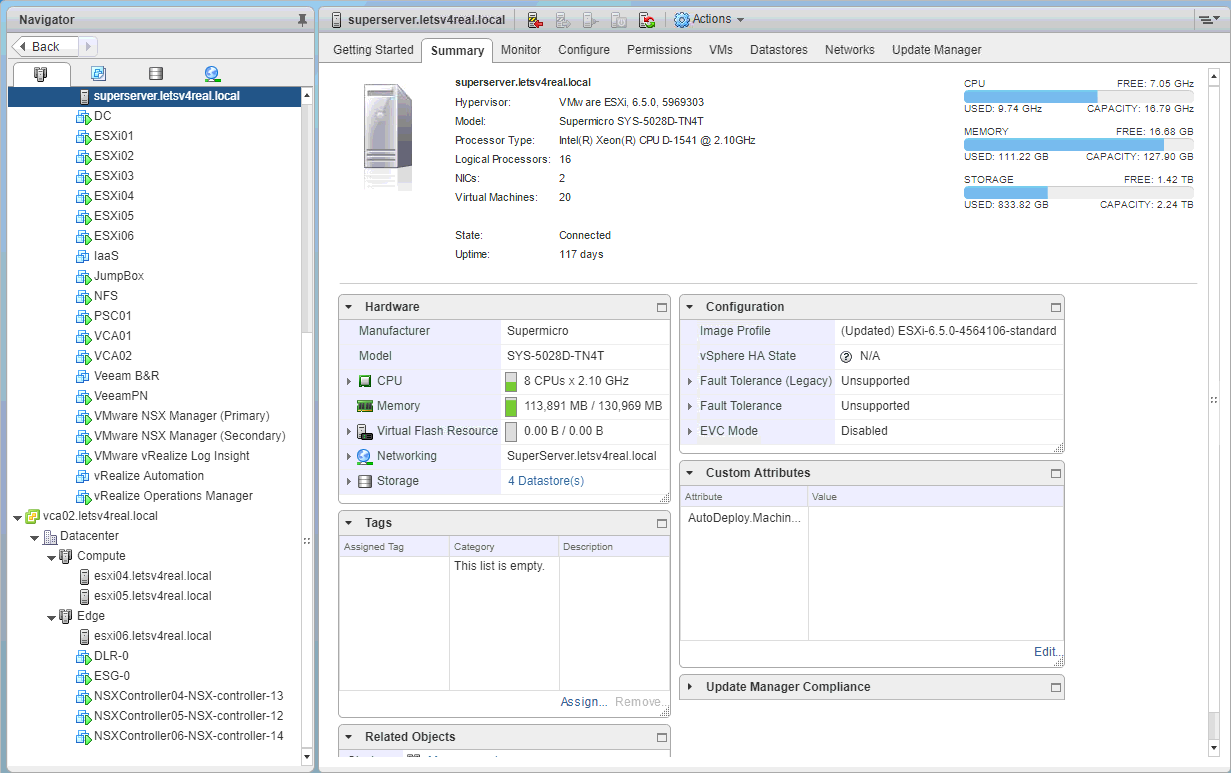Maximize the Tags panel
The height and width of the screenshot is (773, 1231).
[661, 523]
